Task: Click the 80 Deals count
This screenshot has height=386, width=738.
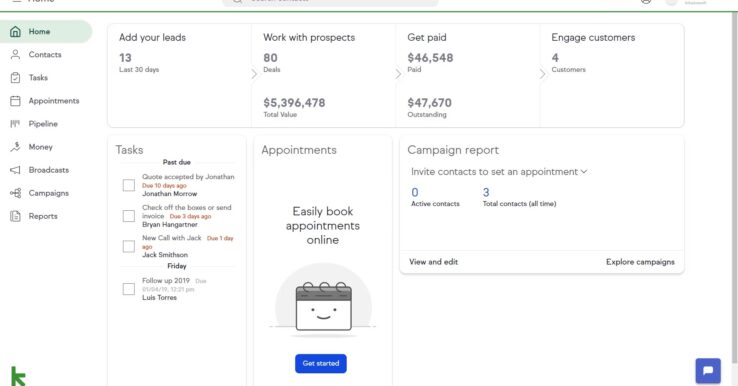Action: coord(270,58)
